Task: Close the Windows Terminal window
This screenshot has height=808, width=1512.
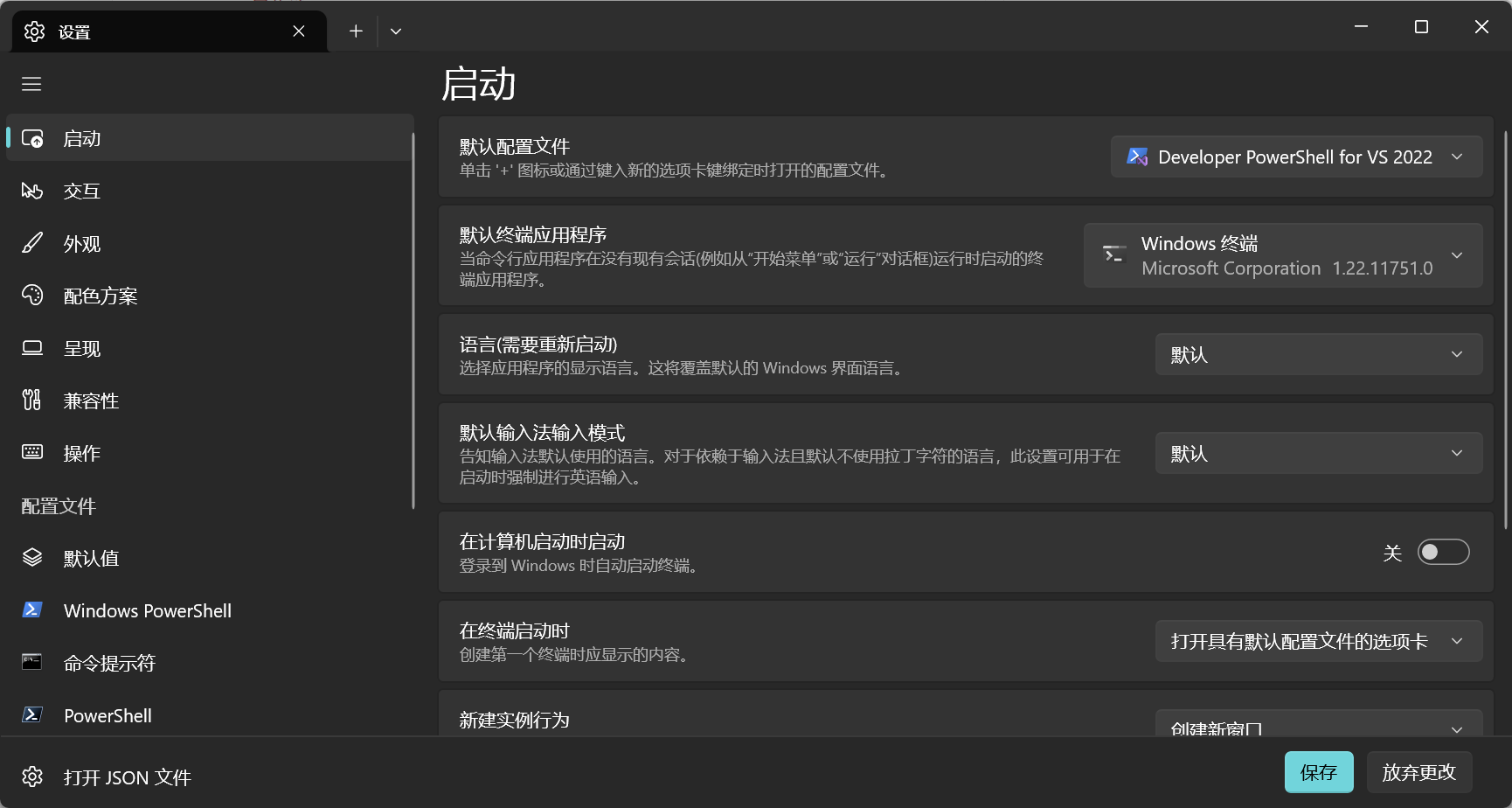Action: click(1481, 26)
